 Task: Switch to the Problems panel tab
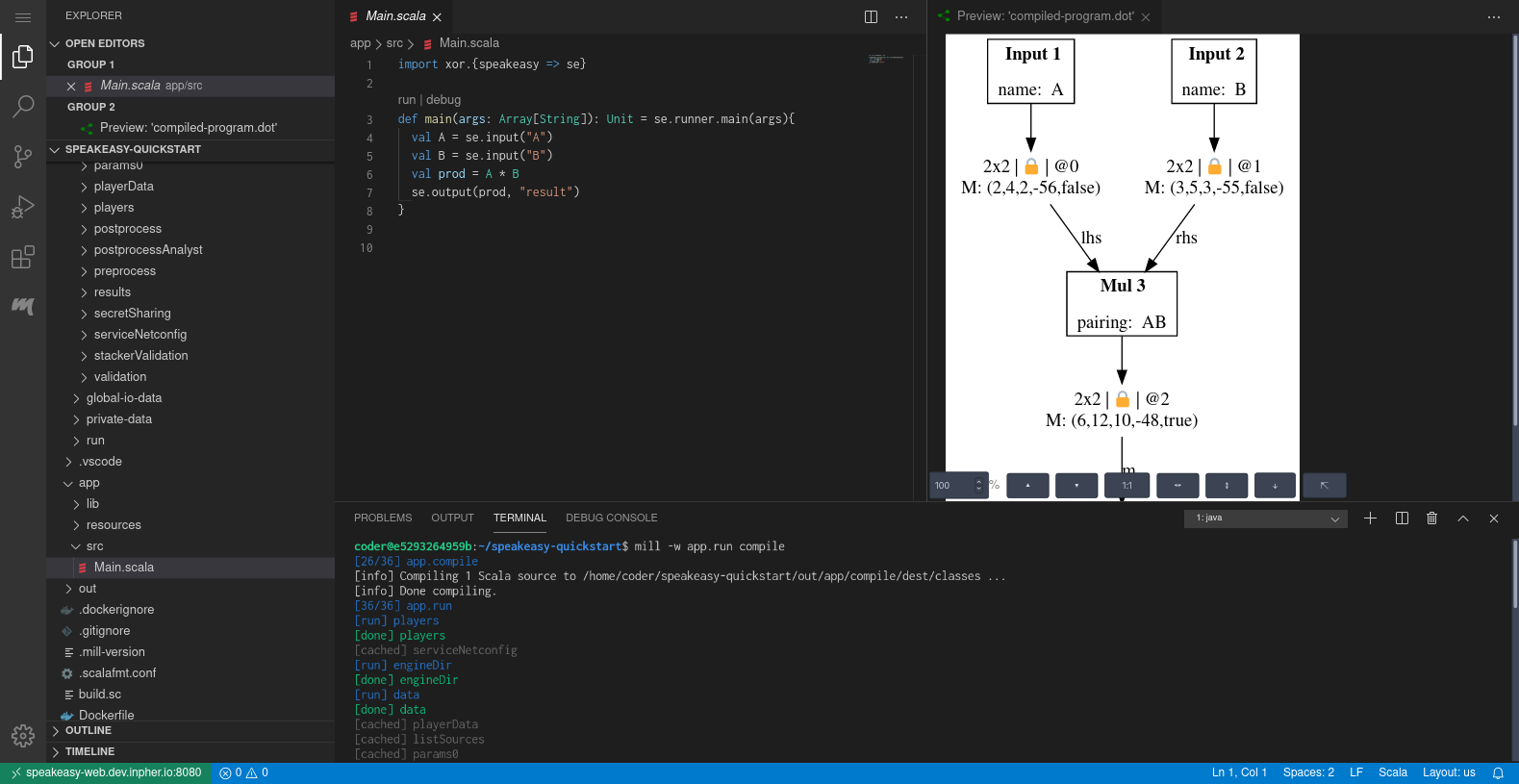tap(383, 518)
